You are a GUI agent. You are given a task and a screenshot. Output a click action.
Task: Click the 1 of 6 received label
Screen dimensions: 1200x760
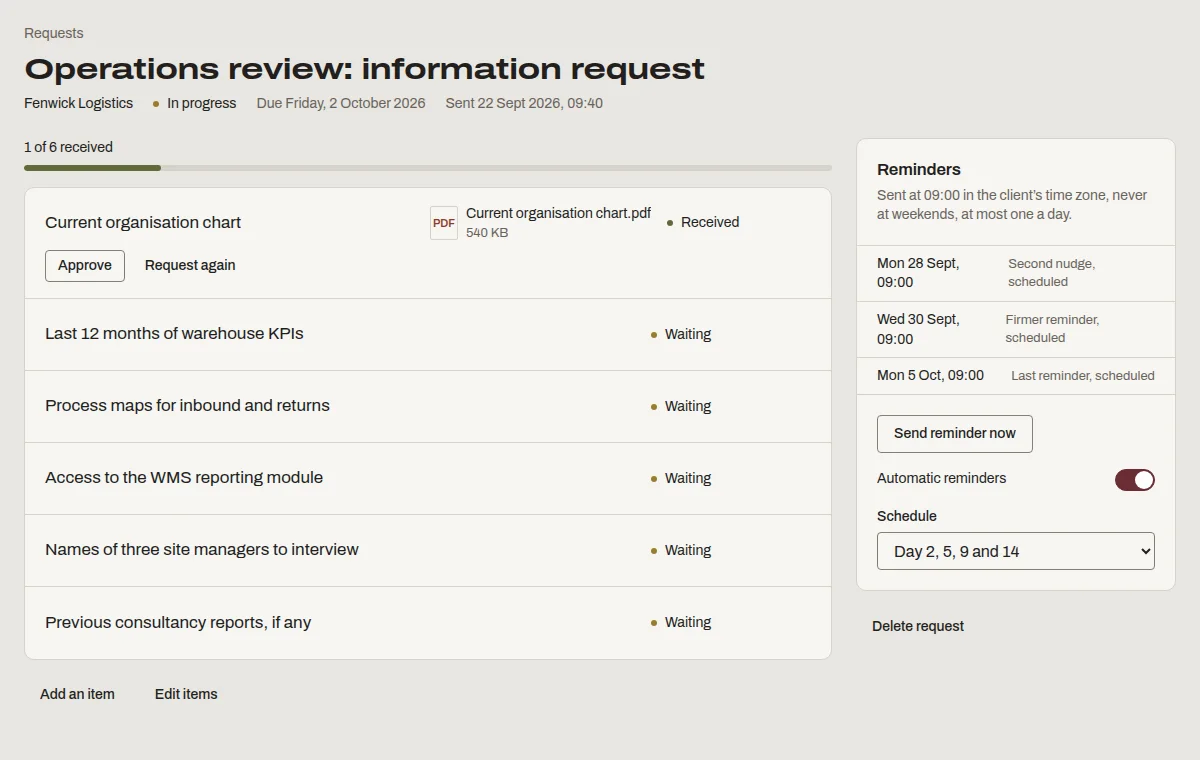pyautogui.click(x=68, y=147)
